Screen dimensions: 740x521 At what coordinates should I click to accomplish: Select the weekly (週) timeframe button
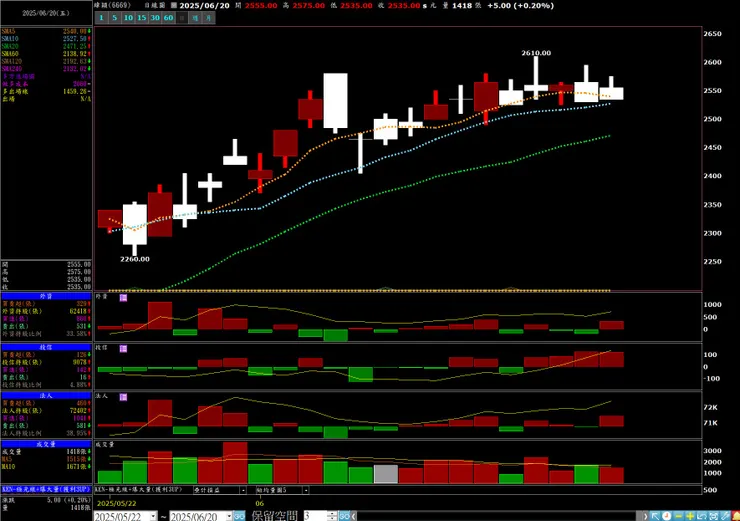click(x=195, y=18)
